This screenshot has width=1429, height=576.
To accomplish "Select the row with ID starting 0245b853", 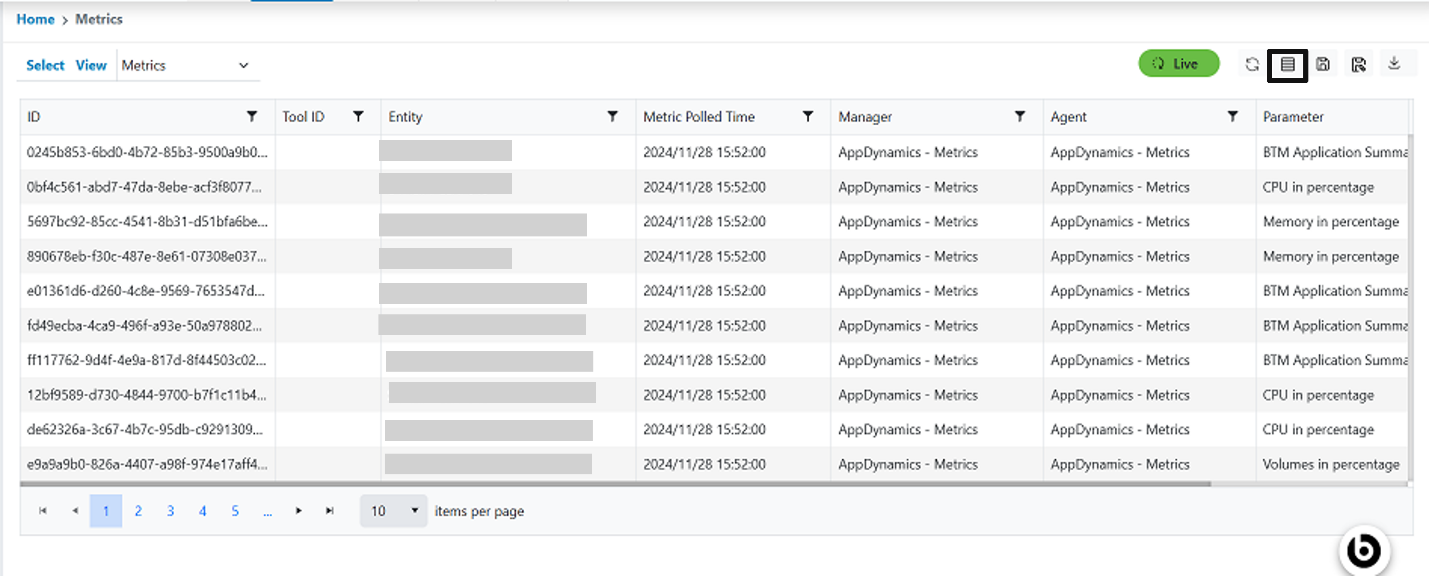I will 147,153.
